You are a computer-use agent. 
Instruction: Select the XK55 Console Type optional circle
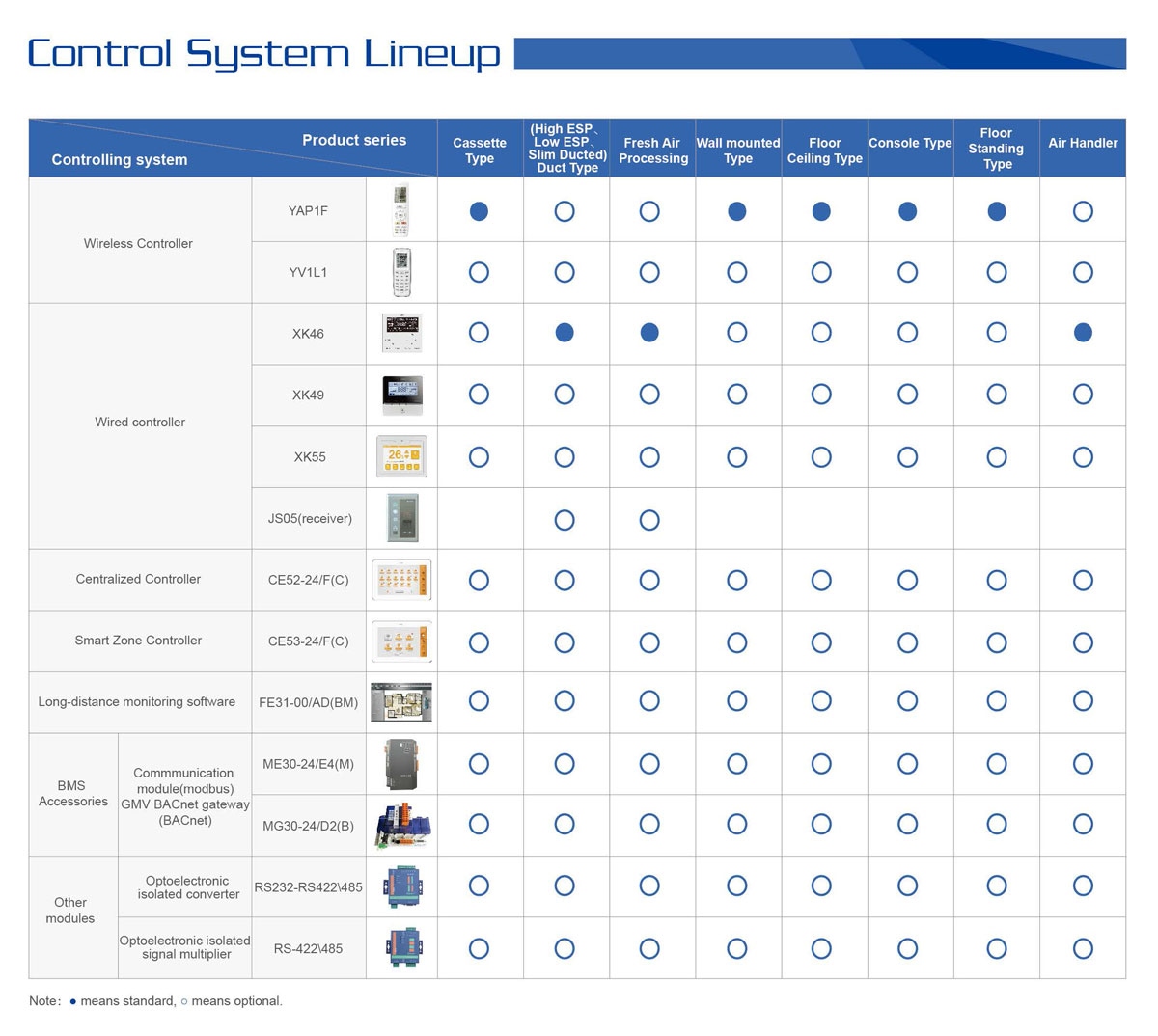click(x=907, y=457)
